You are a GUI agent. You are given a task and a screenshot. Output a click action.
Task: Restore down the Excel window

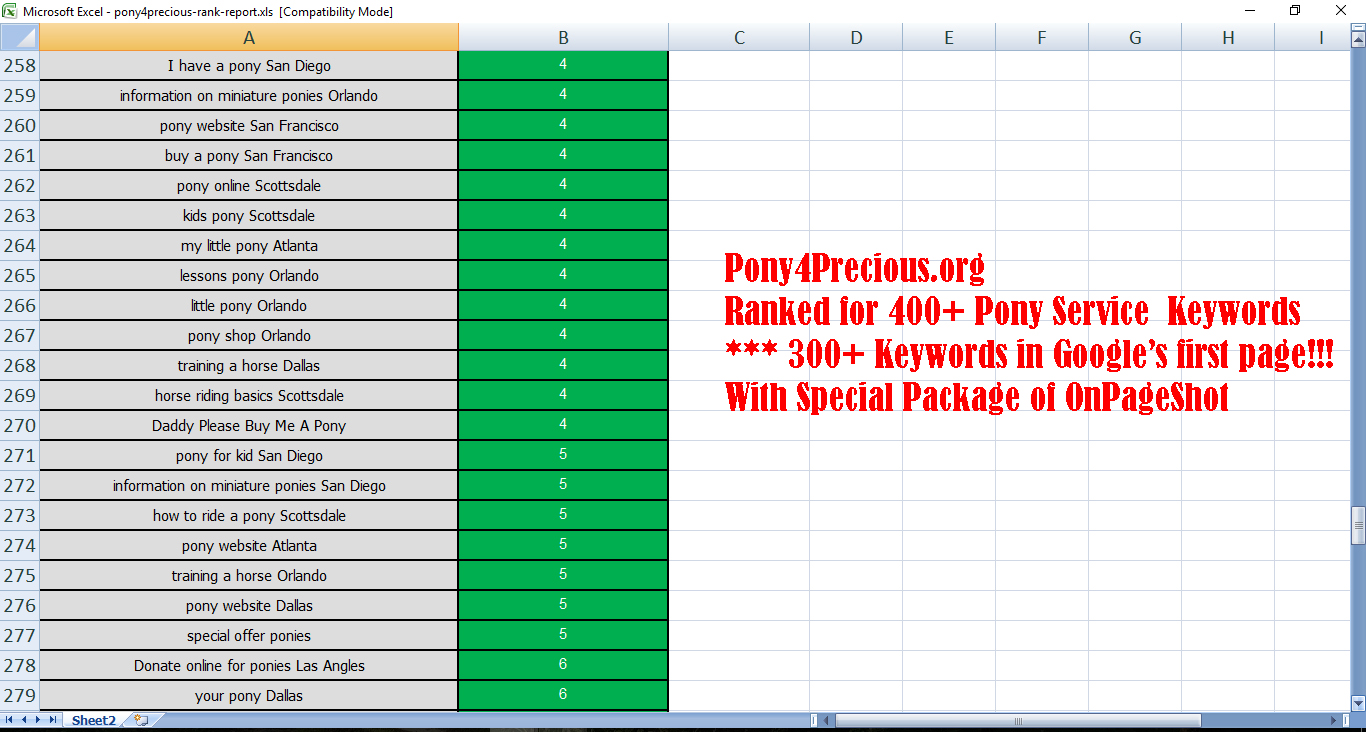1295,11
